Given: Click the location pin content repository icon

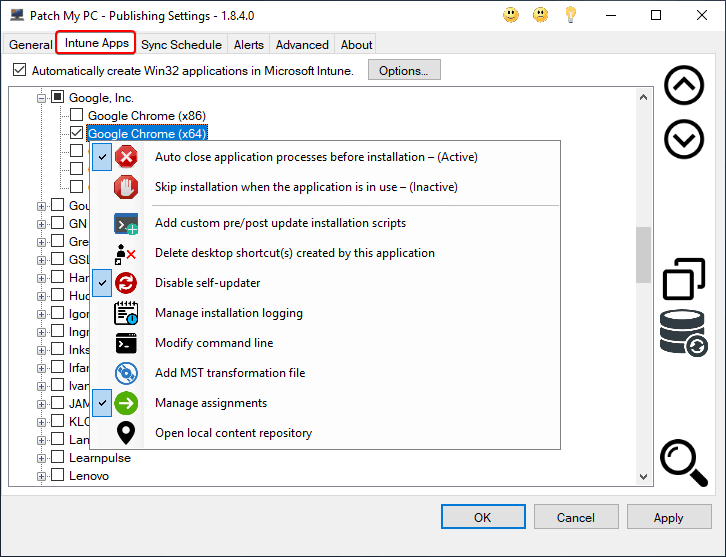Looking at the screenshot, I should (126, 433).
